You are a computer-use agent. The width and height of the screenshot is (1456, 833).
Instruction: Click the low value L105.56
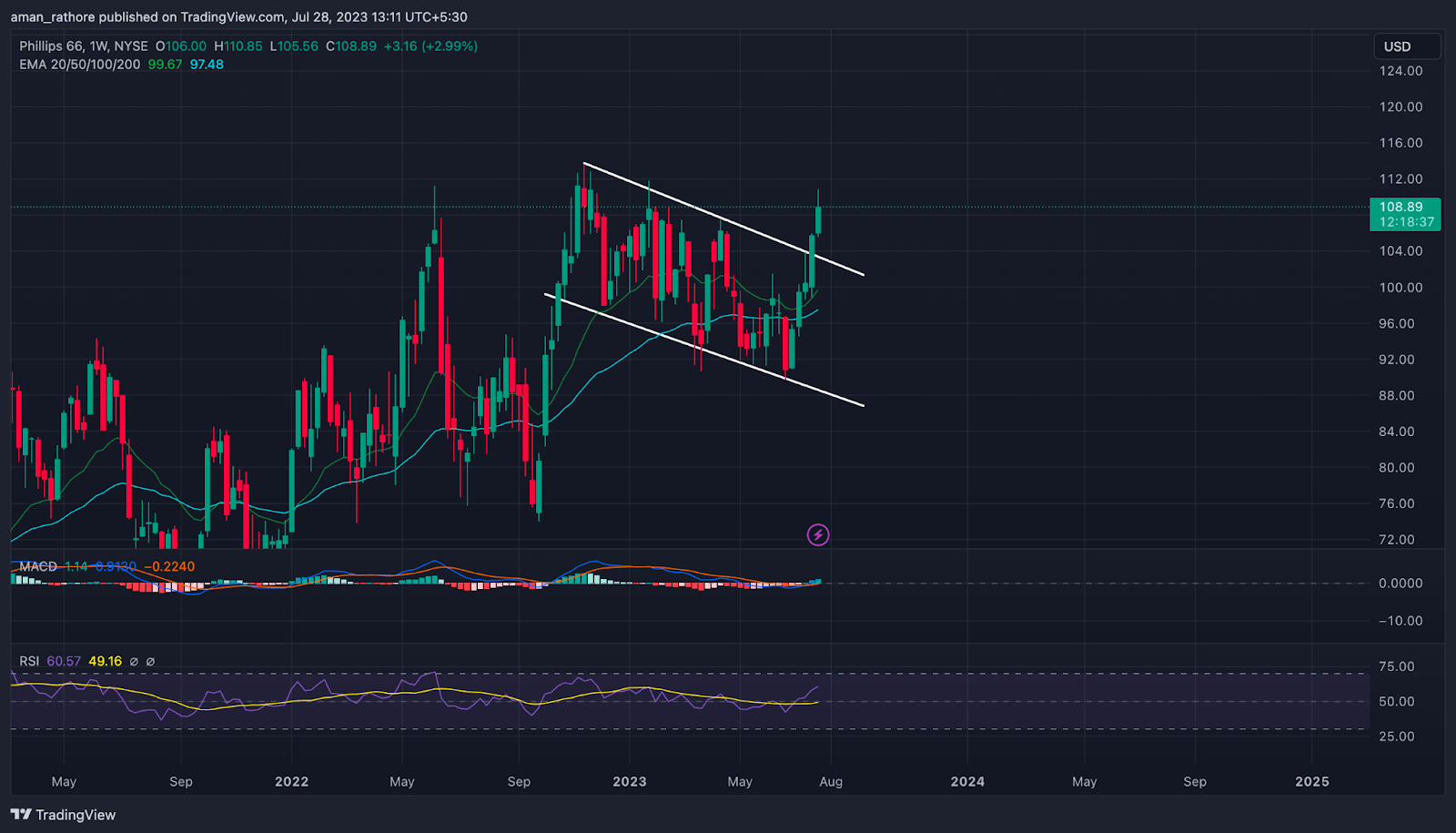click(294, 46)
